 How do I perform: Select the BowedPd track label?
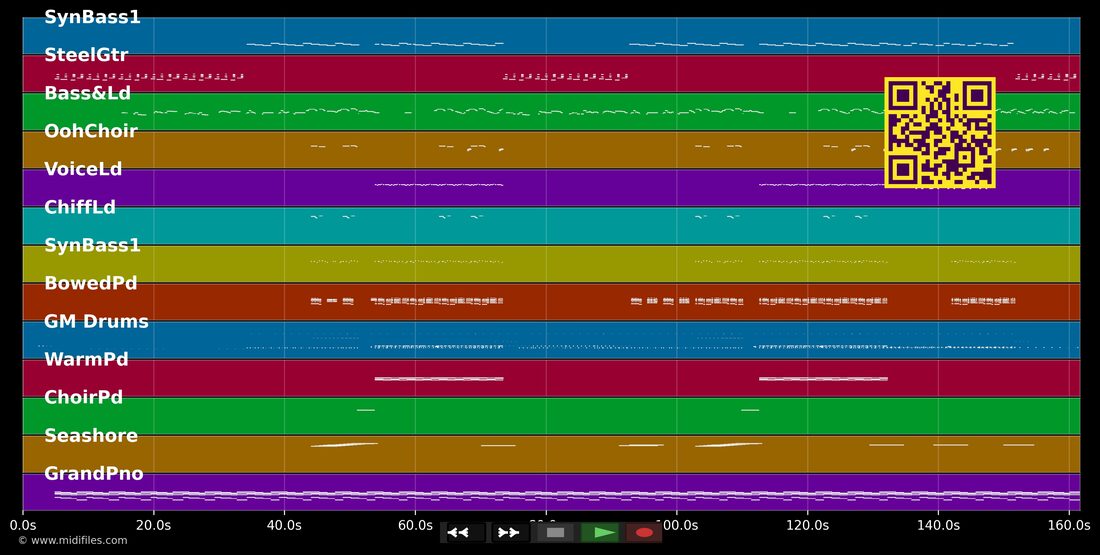click(x=90, y=283)
